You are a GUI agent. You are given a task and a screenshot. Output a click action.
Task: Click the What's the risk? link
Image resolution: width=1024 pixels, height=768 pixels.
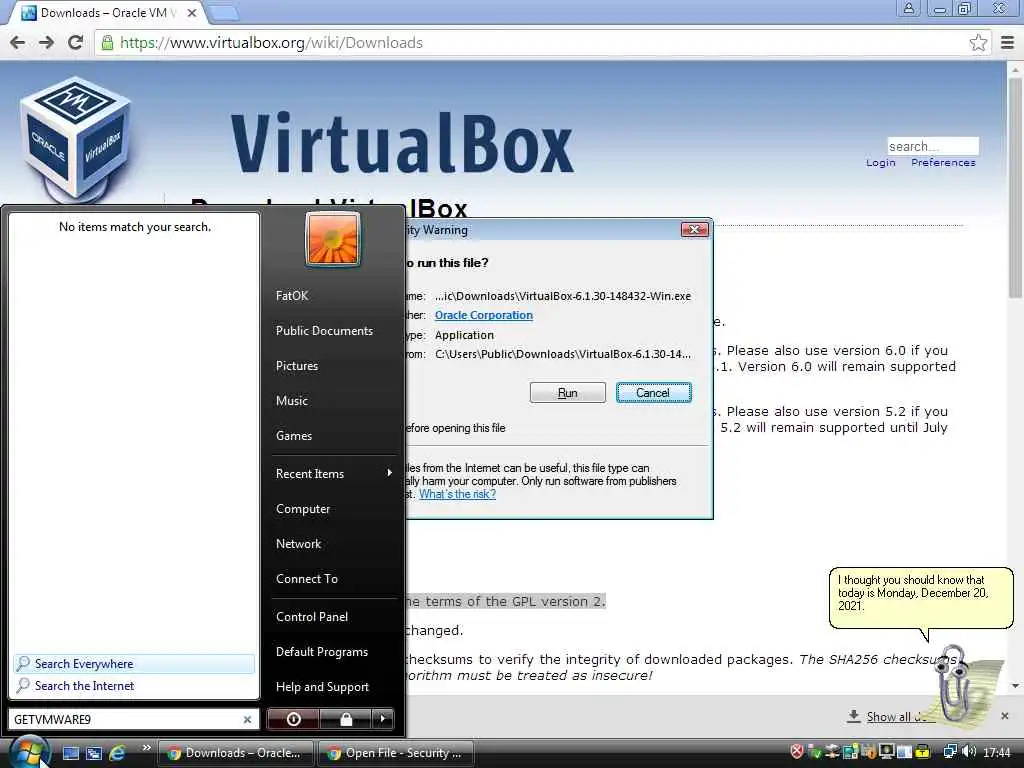457,494
